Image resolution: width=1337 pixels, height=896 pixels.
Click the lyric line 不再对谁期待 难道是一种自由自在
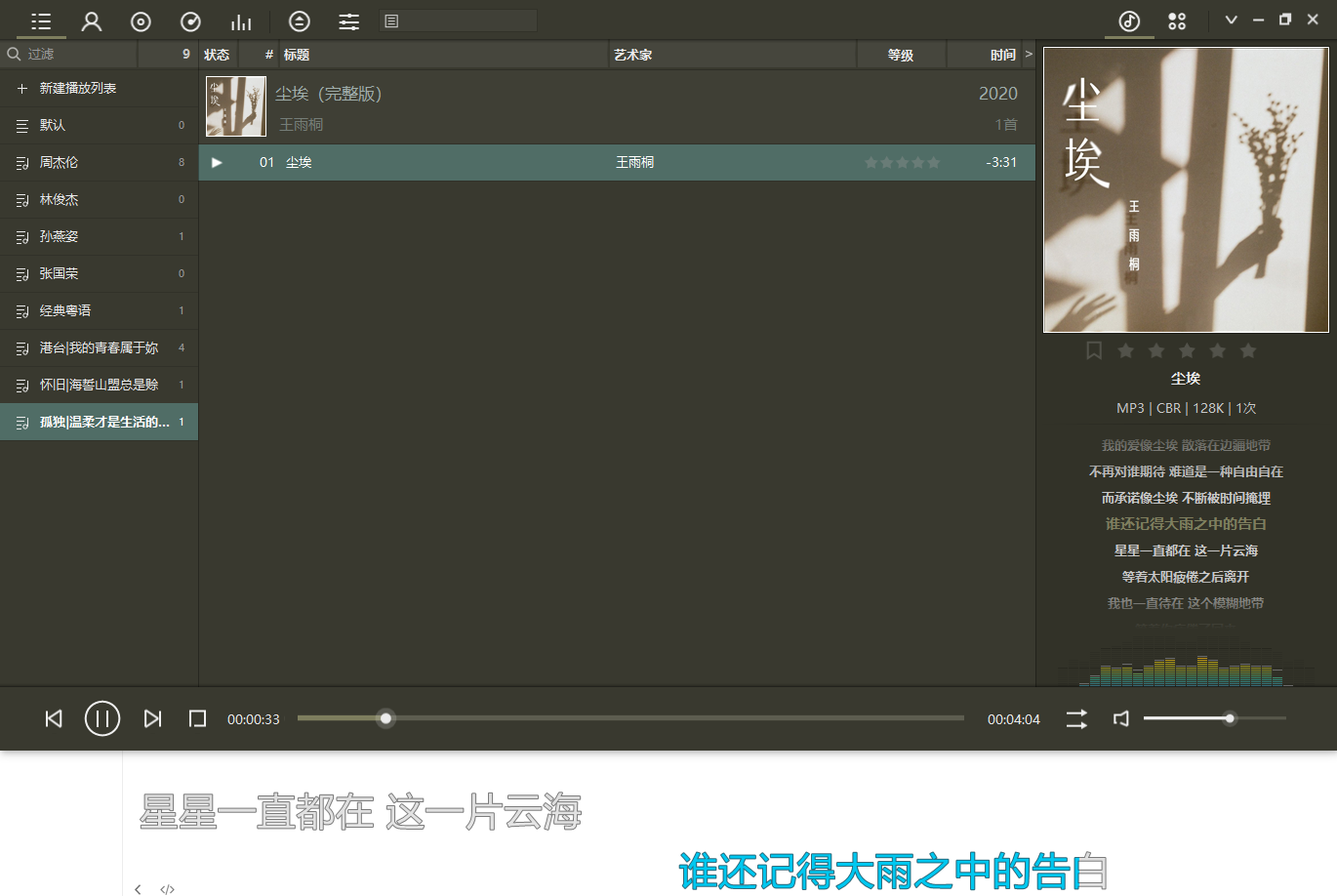[x=1186, y=471]
